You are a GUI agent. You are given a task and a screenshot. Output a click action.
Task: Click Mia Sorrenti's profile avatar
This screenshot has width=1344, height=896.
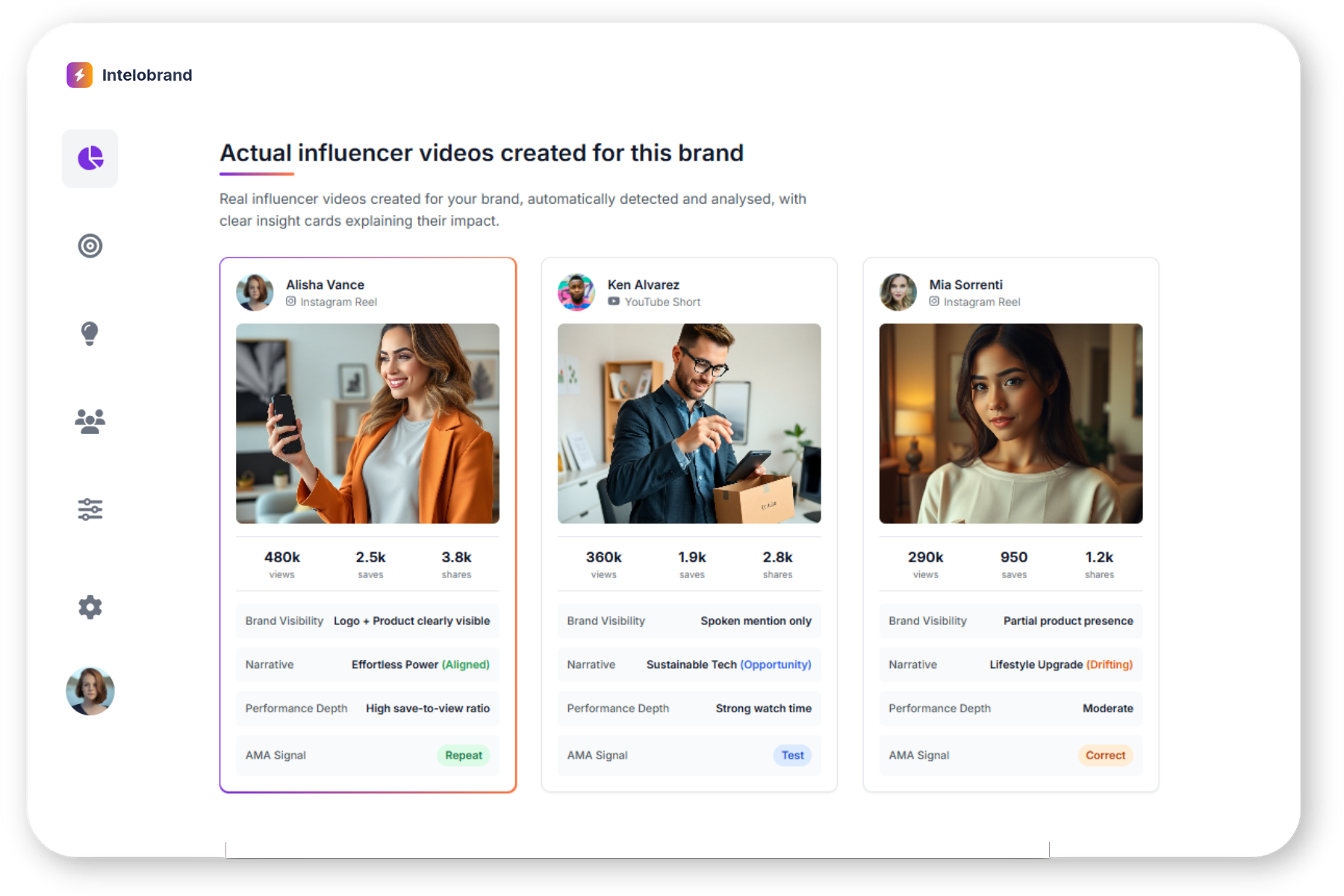[897, 292]
